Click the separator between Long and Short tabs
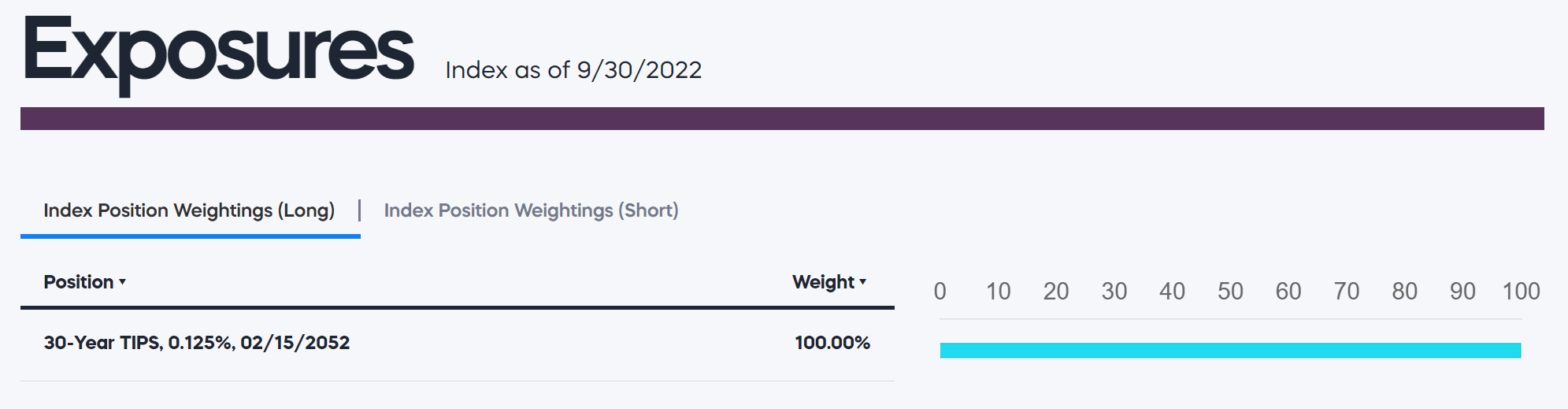 point(360,210)
